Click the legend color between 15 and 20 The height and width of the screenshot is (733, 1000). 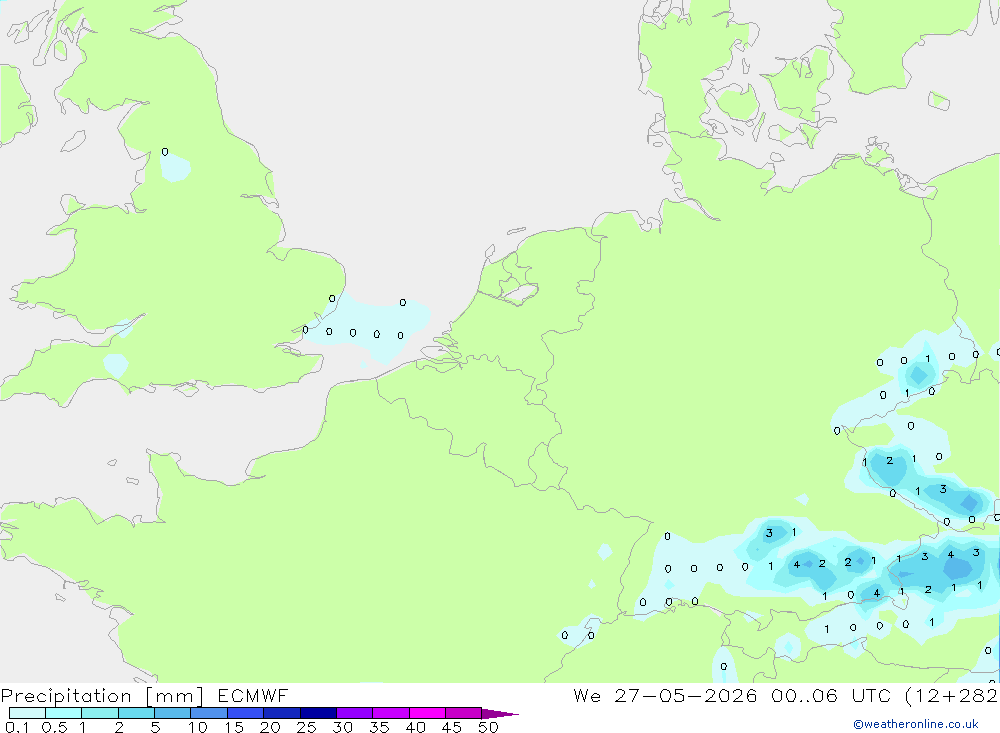(x=246, y=713)
